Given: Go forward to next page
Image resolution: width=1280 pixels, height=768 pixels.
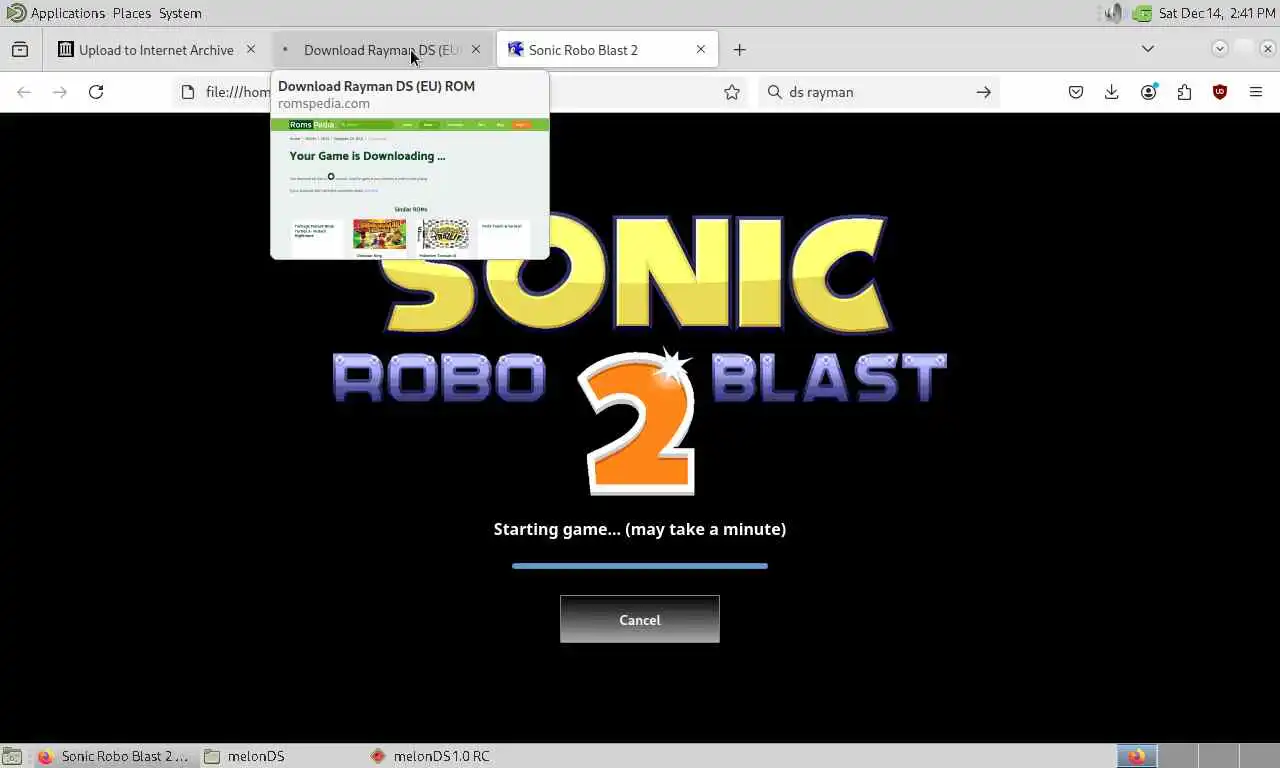Looking at the screenshot, I should [60, 92].
